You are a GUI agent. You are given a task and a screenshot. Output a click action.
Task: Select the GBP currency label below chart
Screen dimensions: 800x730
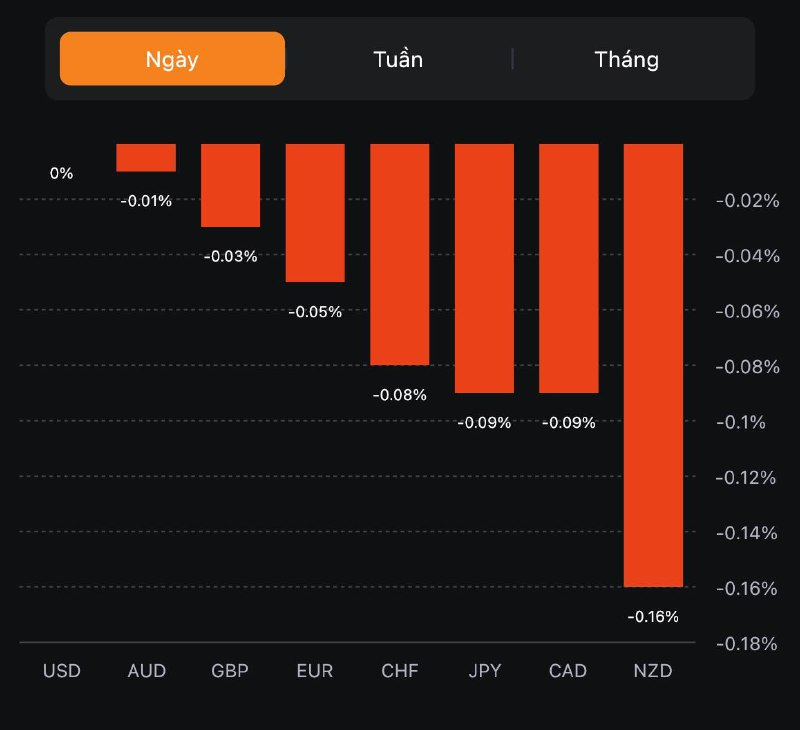click(231, 670)
